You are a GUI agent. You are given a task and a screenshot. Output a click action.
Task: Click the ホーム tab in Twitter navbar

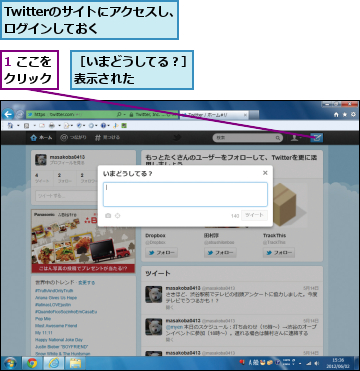(x=41, y=138)
